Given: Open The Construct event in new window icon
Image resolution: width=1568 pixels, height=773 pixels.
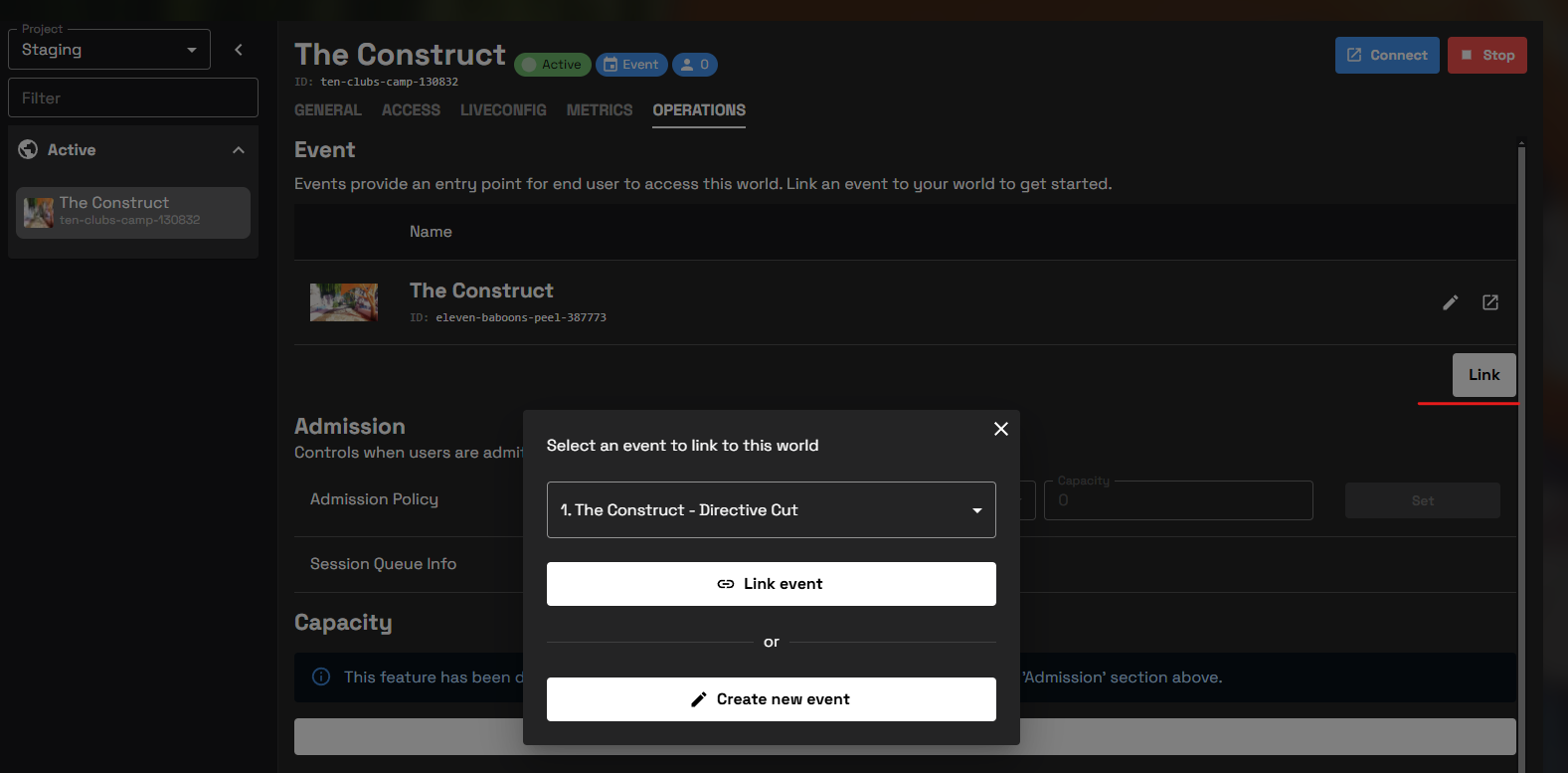Looking at the screenshot, I should tap(1489, 302).
